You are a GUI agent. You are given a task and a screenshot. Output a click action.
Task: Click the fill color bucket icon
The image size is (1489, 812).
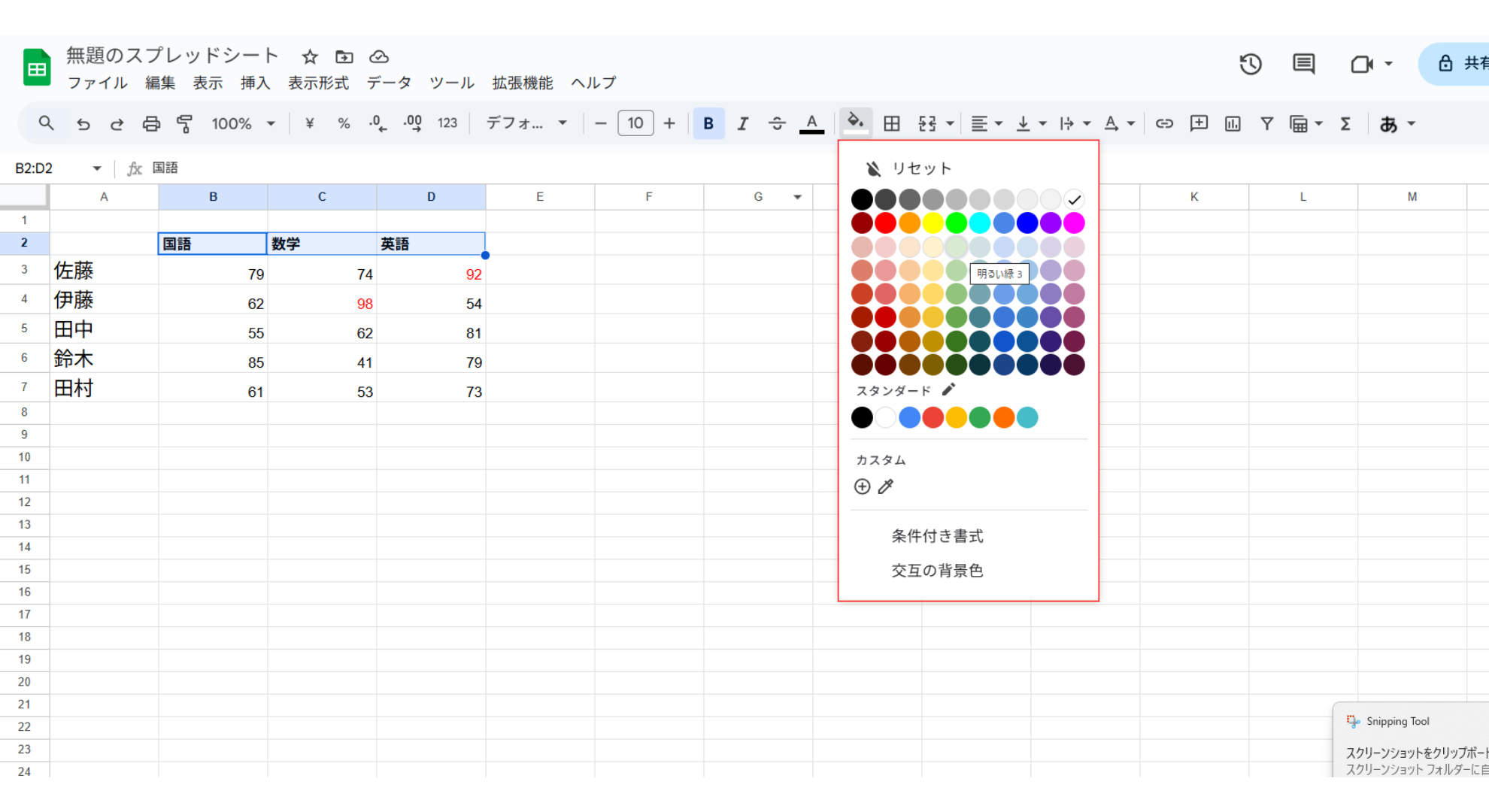coord(855,123)
